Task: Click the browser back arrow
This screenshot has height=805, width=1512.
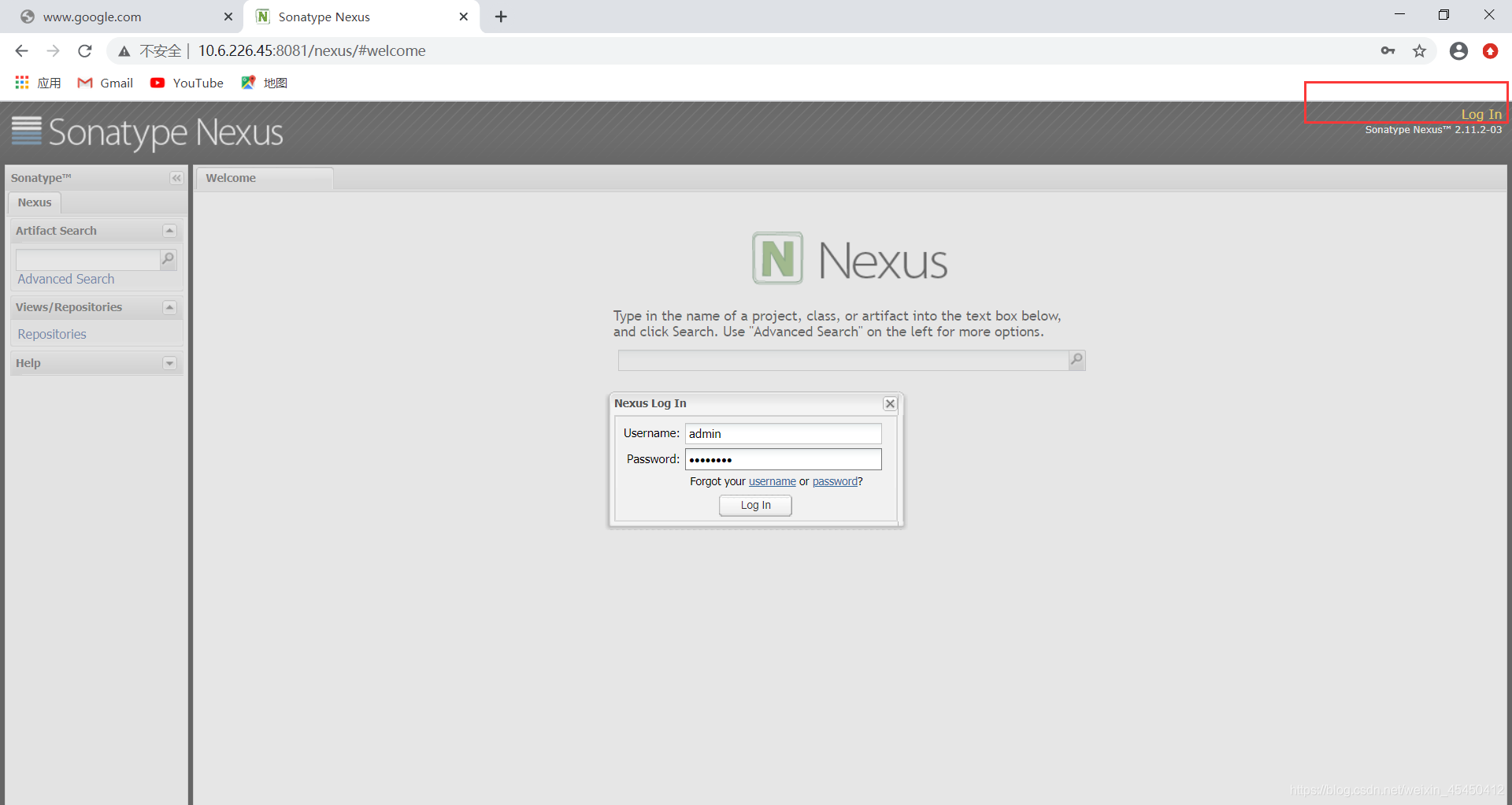Action: [x=21, y=51]
